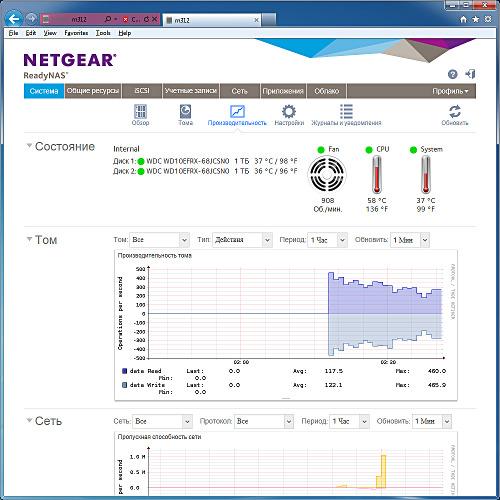Click the refresh icon in address bar
The height and width of the screenshot is (500, 500).
146,19
